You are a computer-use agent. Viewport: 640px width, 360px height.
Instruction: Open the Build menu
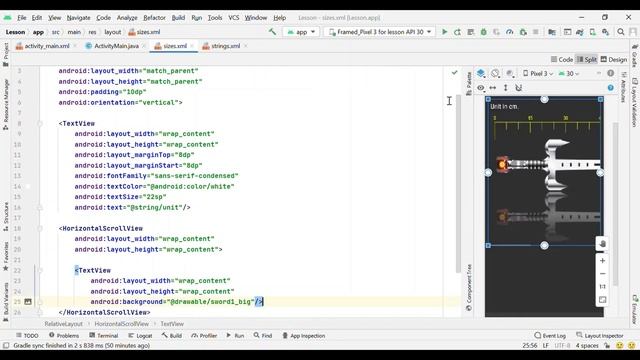[x=178, y=18]
